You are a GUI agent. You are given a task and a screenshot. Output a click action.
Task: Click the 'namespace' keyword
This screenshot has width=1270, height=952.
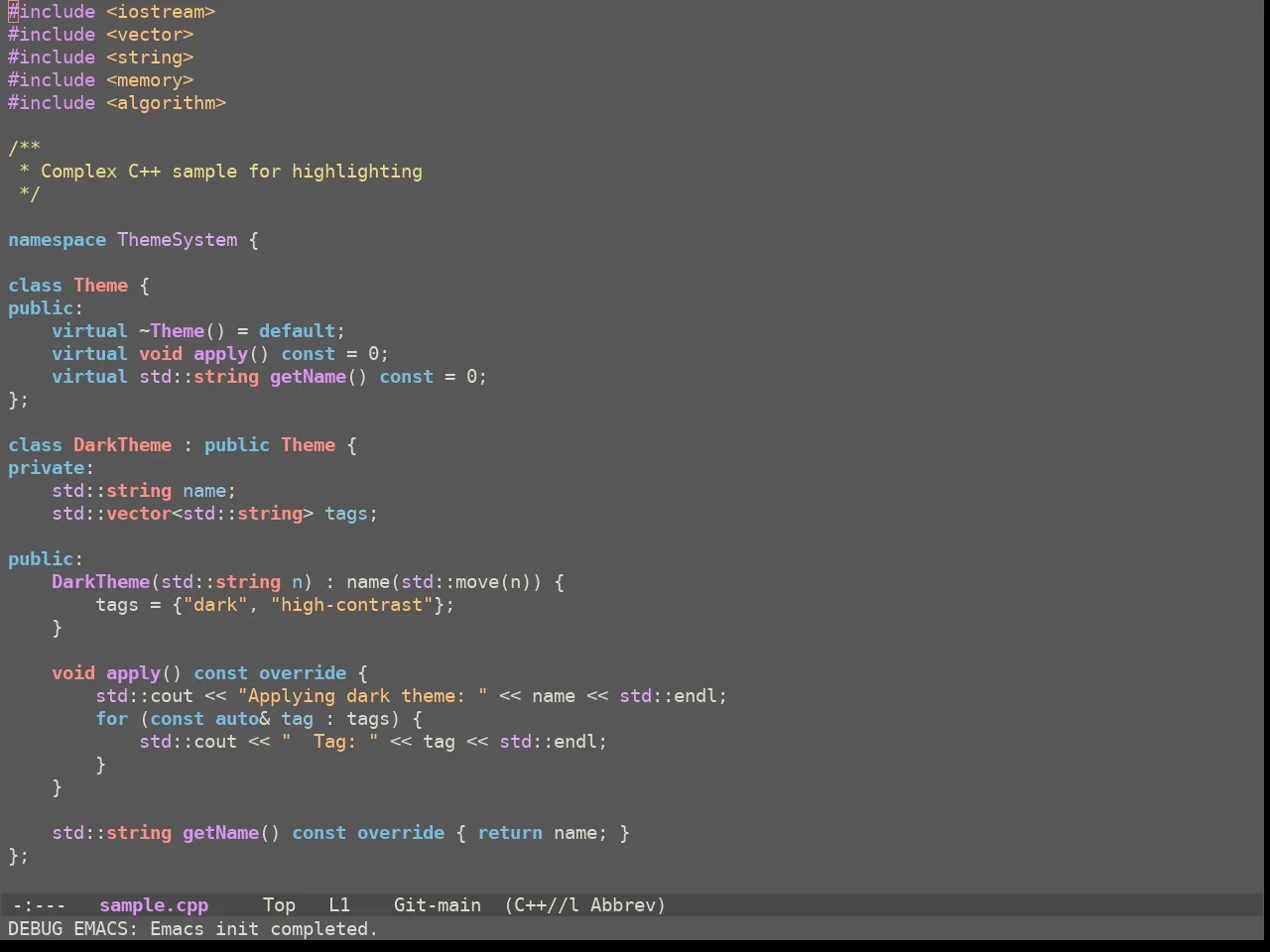tap(57, 240)
